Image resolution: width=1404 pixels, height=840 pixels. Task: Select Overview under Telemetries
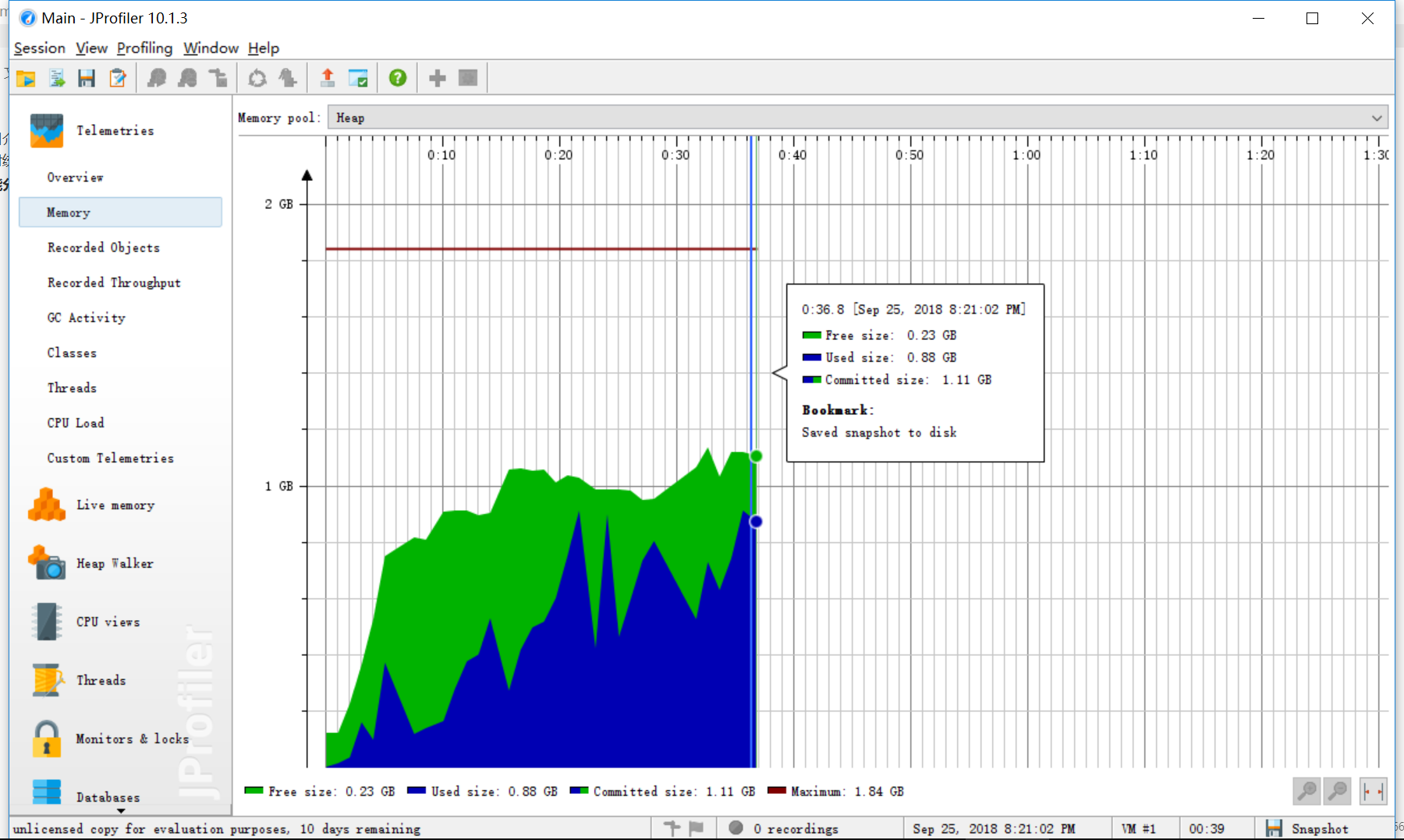(x=75, y=177)
